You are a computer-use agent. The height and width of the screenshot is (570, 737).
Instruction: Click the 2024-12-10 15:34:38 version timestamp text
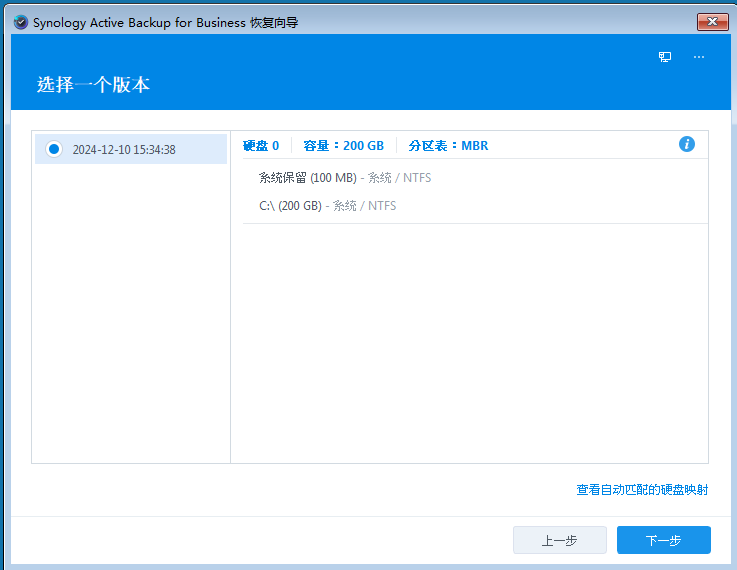[124, 150]
